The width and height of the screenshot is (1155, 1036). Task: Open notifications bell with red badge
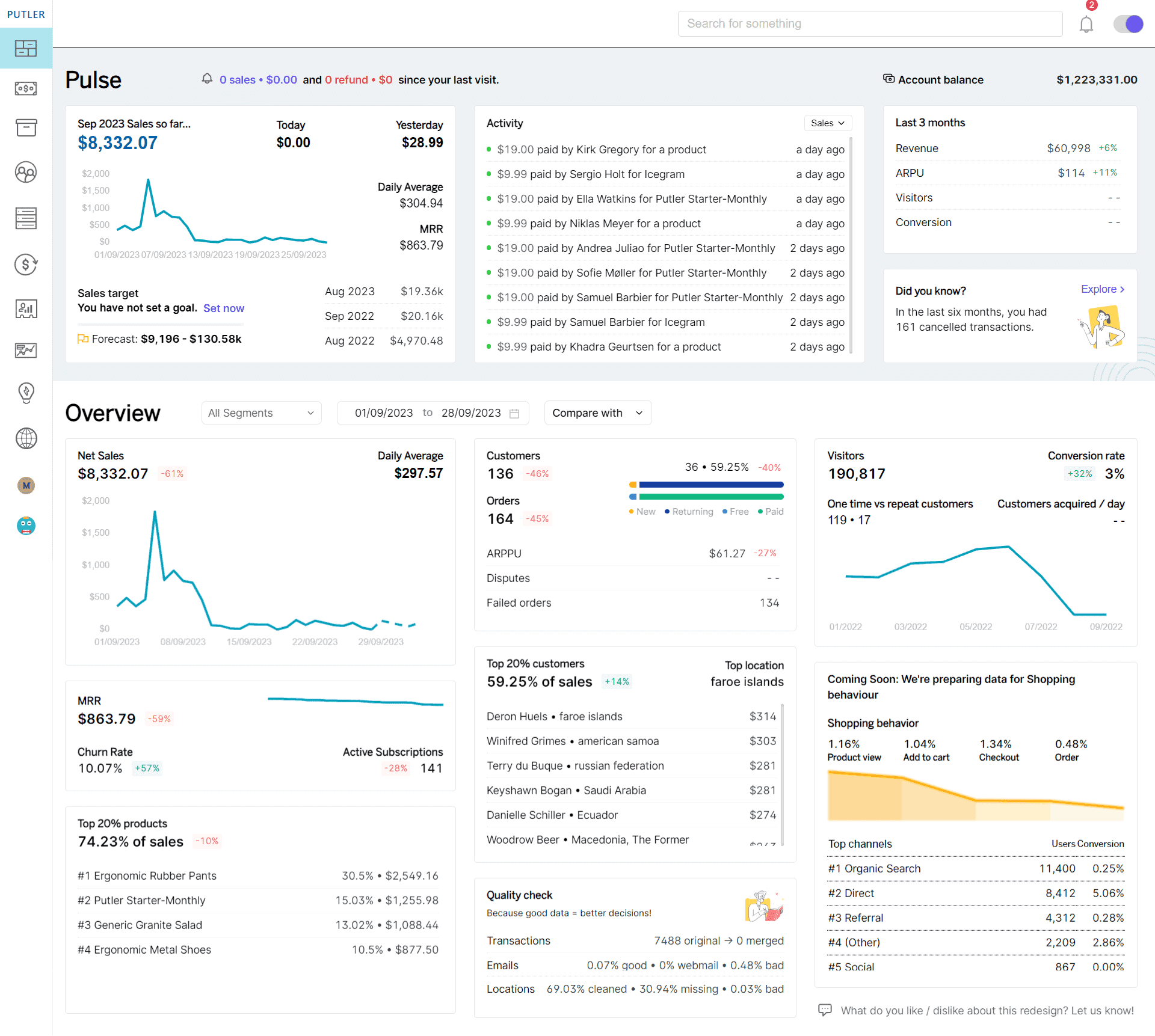[x=1086, y=23]
